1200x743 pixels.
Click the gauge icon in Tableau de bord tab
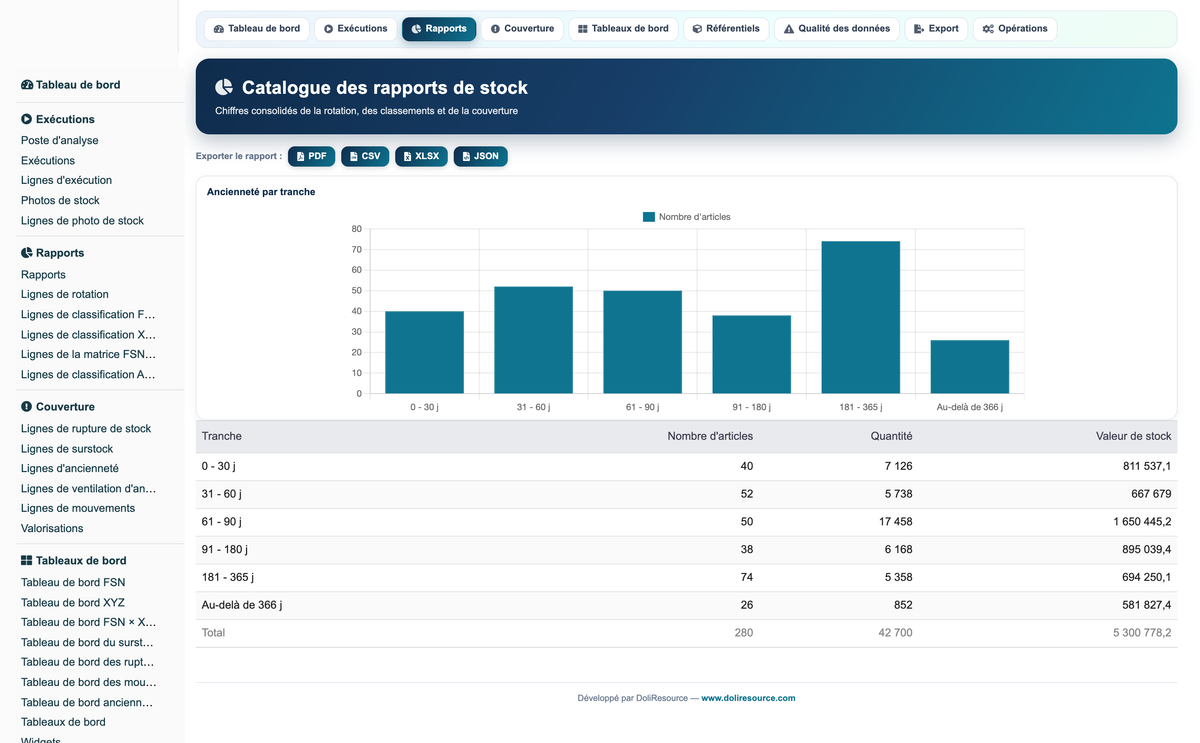219,29
